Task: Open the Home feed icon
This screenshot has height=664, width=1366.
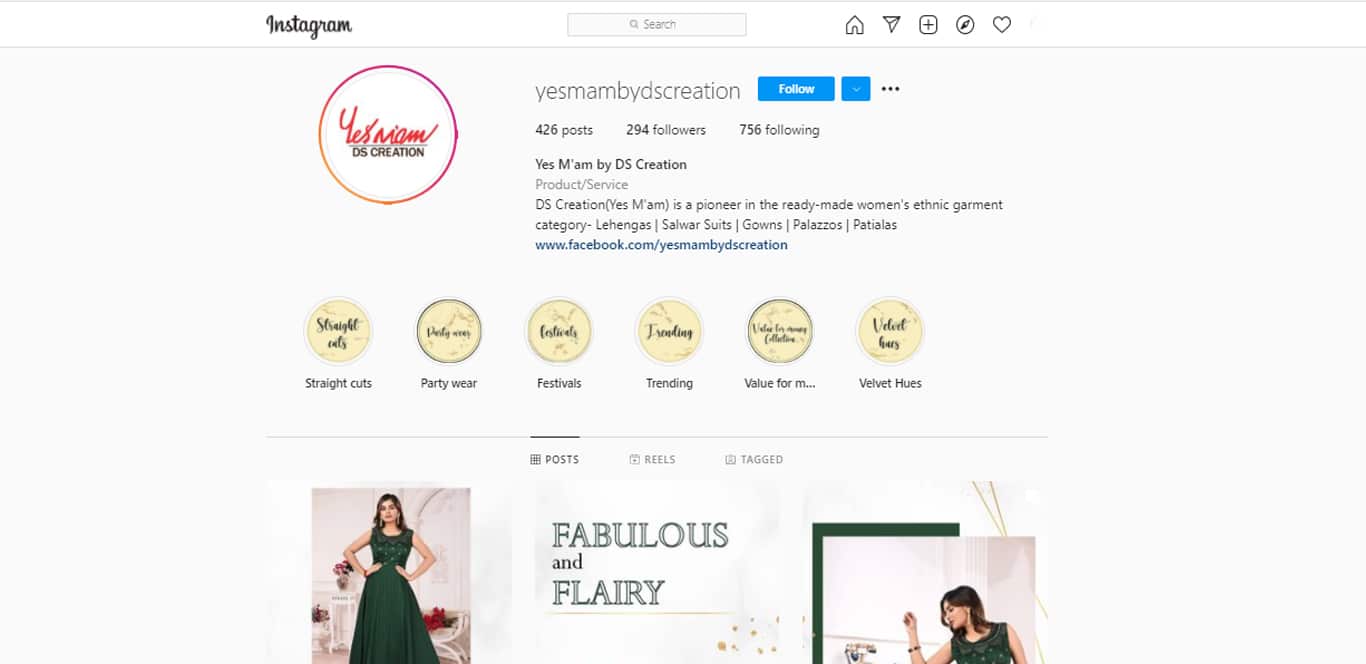Action: point(854,25)
